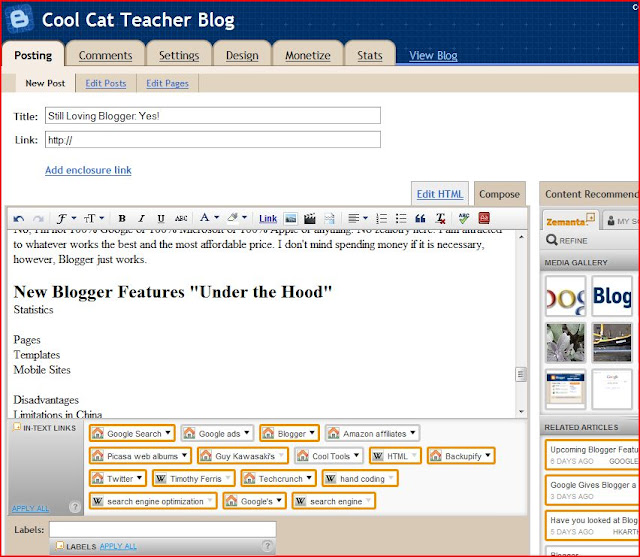Screen dimensions: 640x557
Task: Click the Redo arrow in editor toolbar
Action: click(38, 219)
